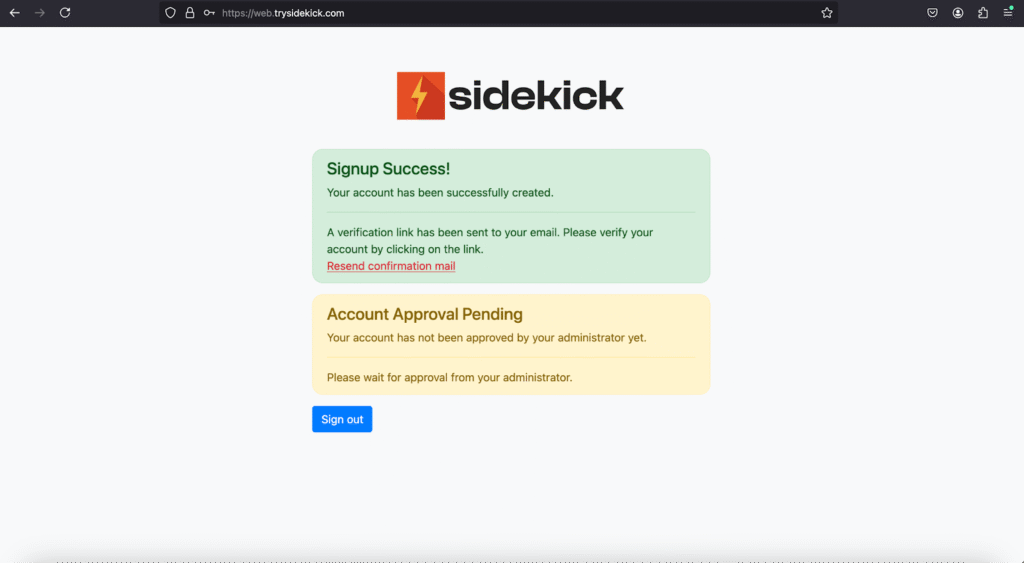Open the Extensions puzzle-piece panel
Screen dimensions: 1024x563
click(x=983, y=13)
